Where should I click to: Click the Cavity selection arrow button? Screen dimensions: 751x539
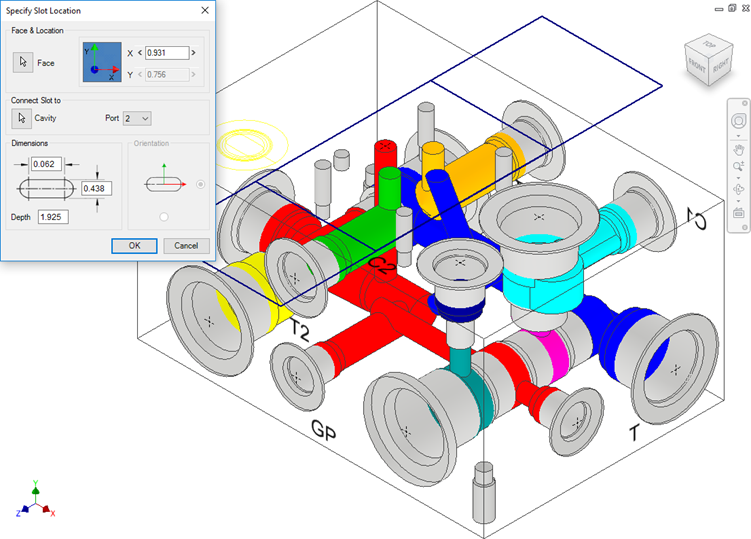point(22,118)
